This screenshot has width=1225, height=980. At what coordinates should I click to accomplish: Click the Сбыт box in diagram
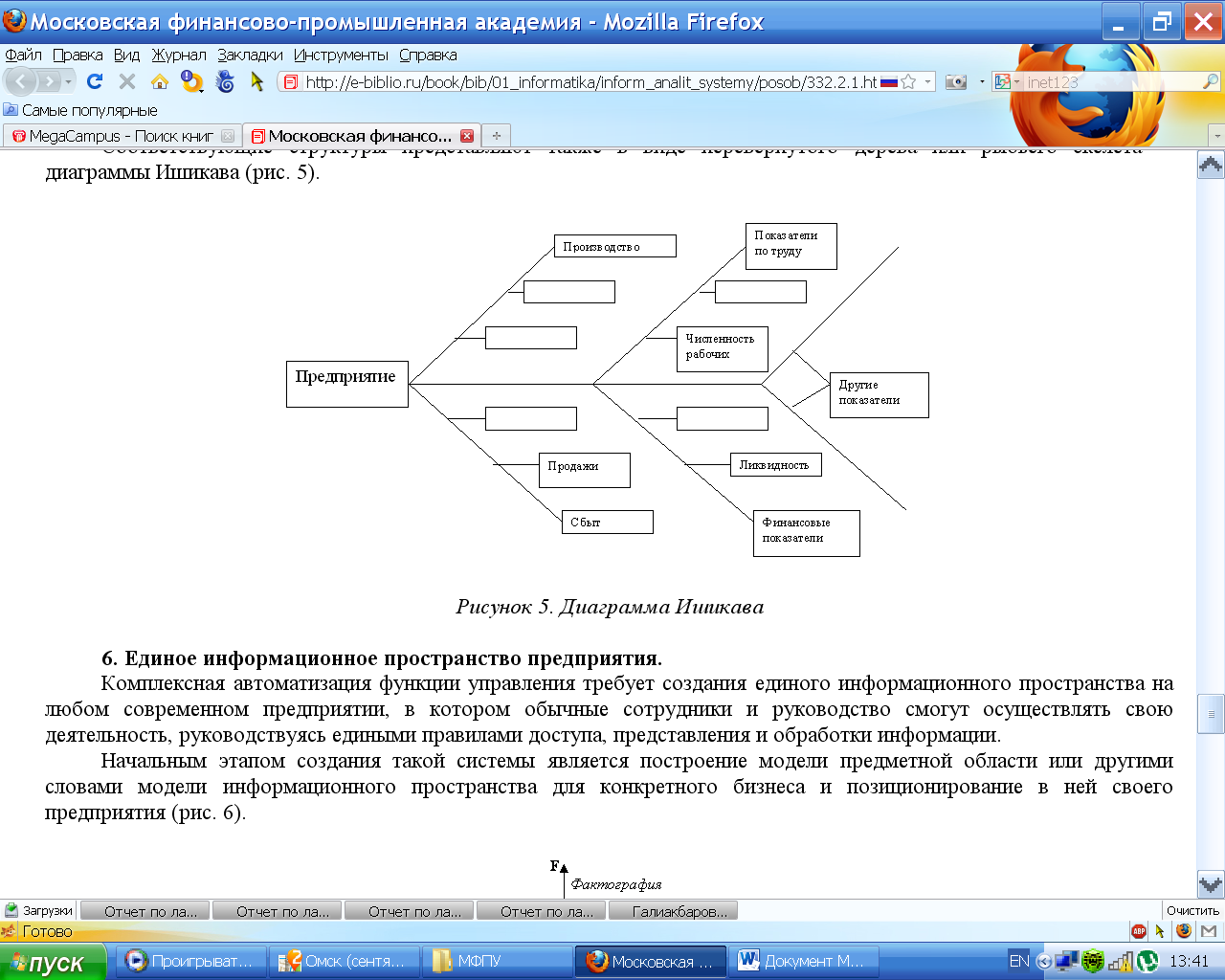[x=608, y=522]
